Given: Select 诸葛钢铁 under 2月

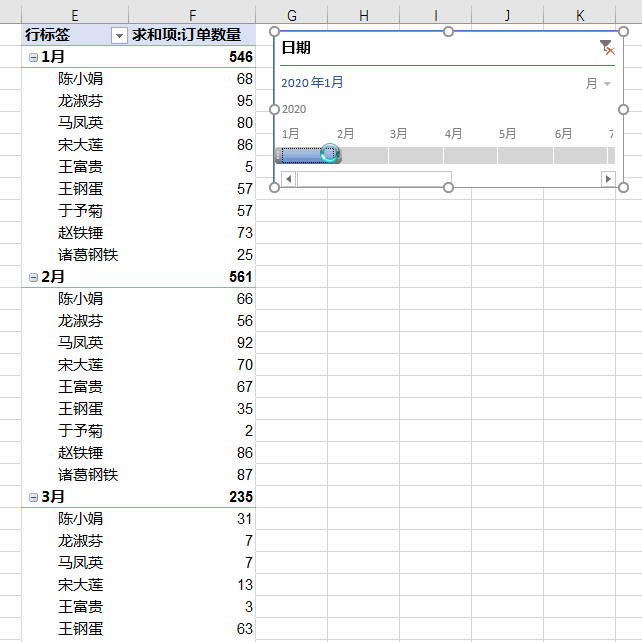Looking at the screenshot, I should [88, 475].
